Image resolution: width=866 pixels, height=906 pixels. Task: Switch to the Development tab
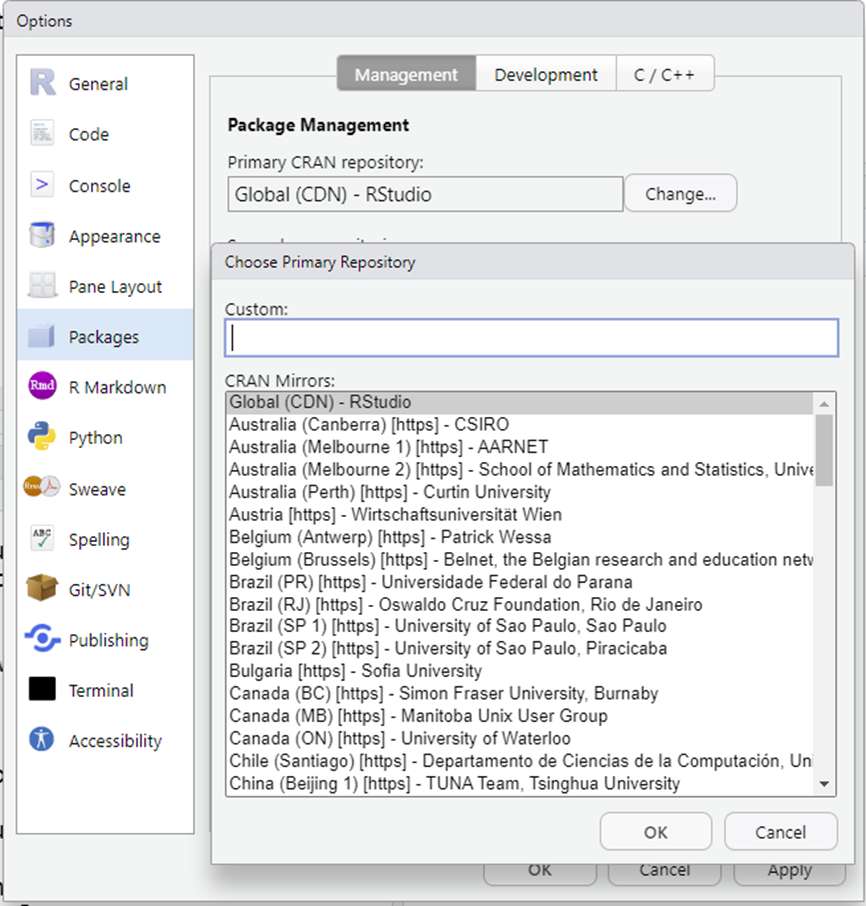coord(546,75)
